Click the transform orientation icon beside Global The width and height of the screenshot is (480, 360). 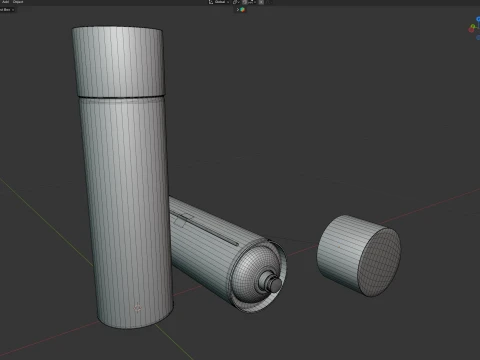pyautogui.click(x=211, y=2)
